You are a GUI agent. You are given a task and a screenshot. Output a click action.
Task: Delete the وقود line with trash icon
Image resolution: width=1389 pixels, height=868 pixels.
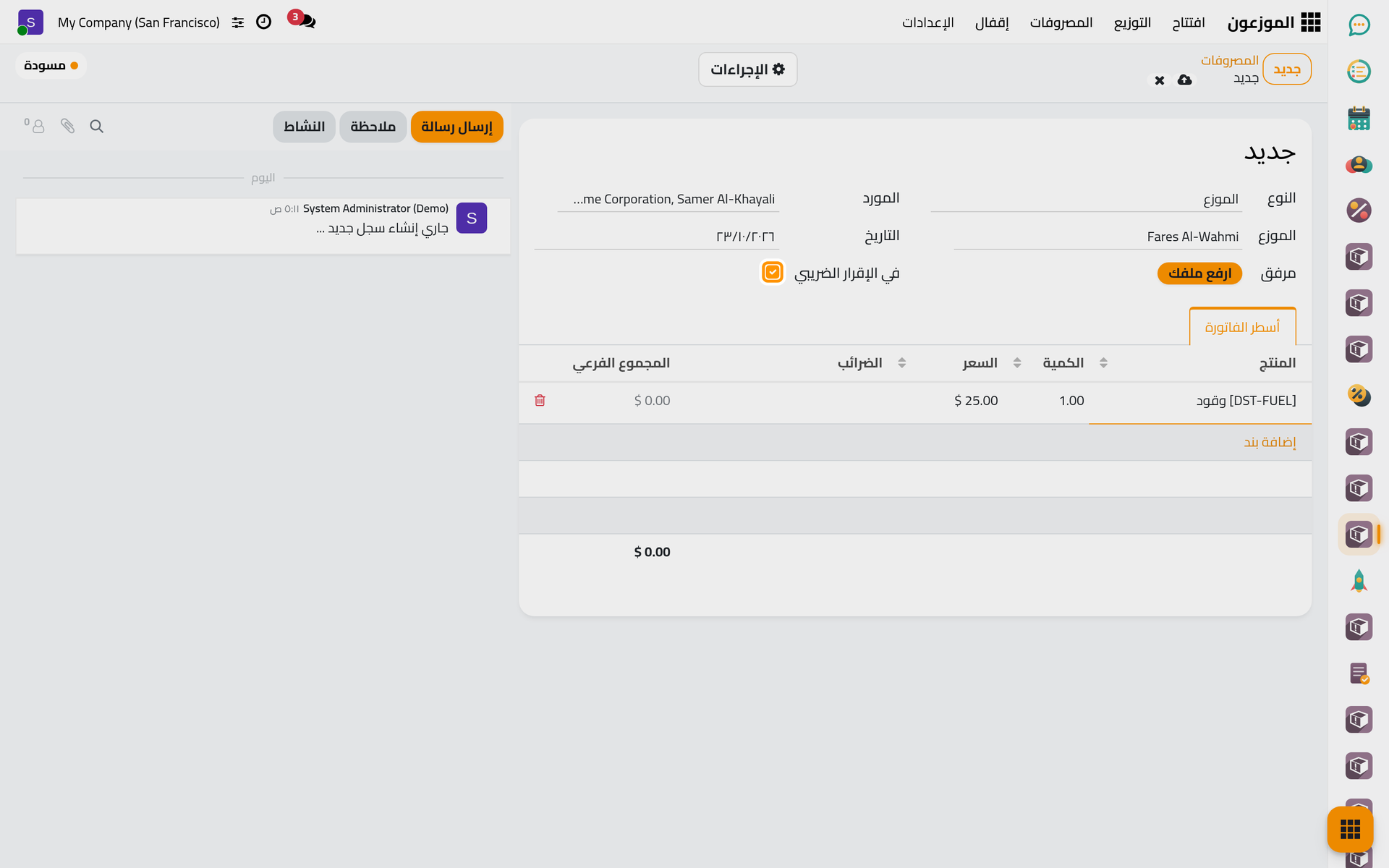pos(540,400)
